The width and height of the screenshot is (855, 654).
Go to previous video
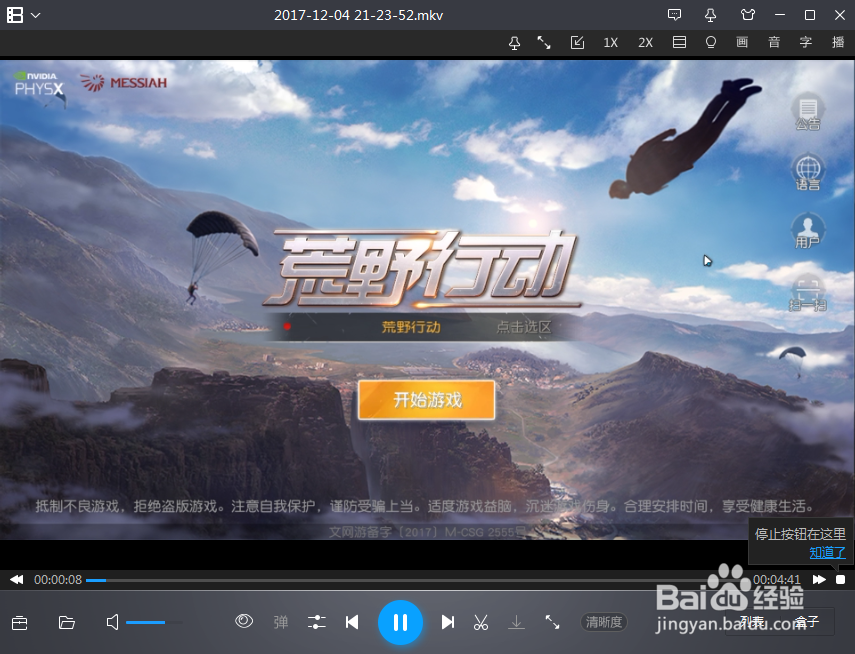[x=352, y=622]
